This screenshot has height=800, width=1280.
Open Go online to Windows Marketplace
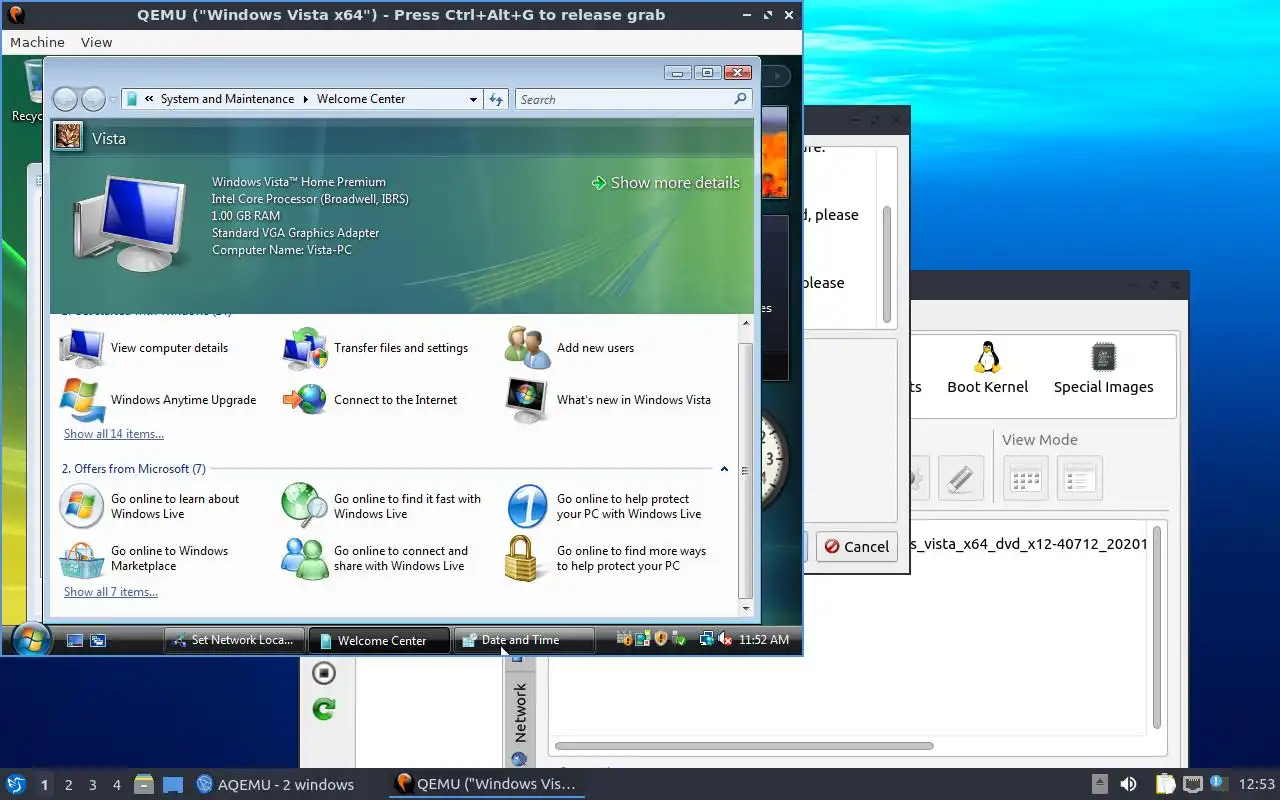pos(145,558)
